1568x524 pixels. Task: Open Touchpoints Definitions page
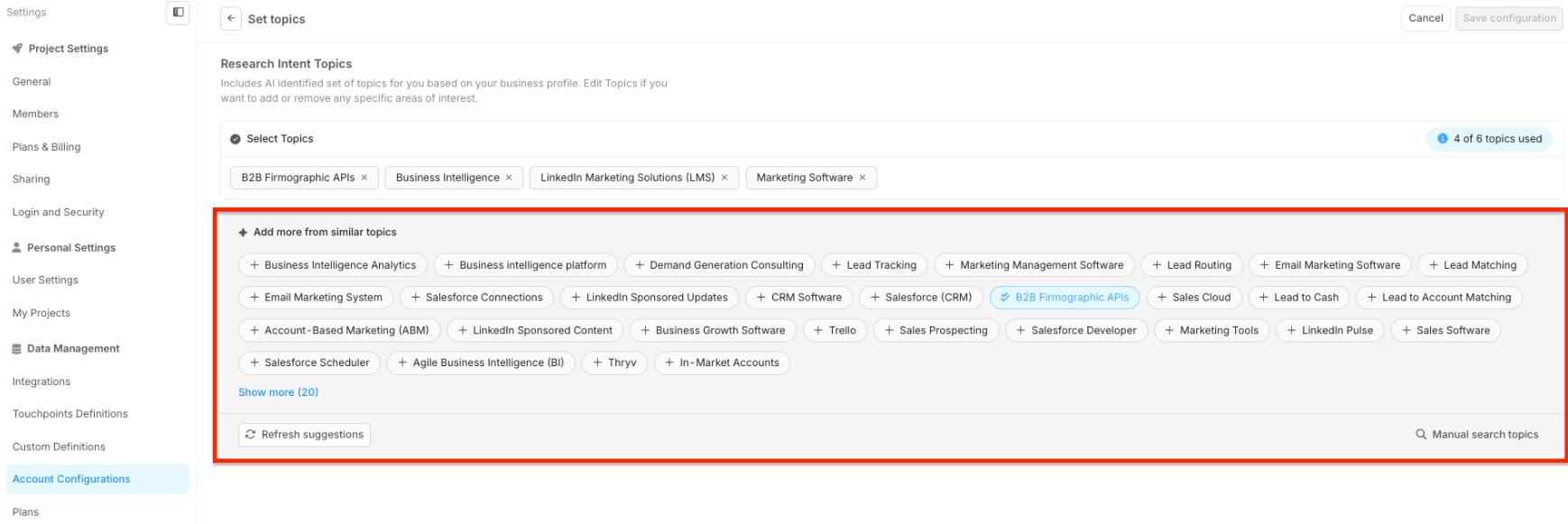pyautogui.click(x=69, y=414)
